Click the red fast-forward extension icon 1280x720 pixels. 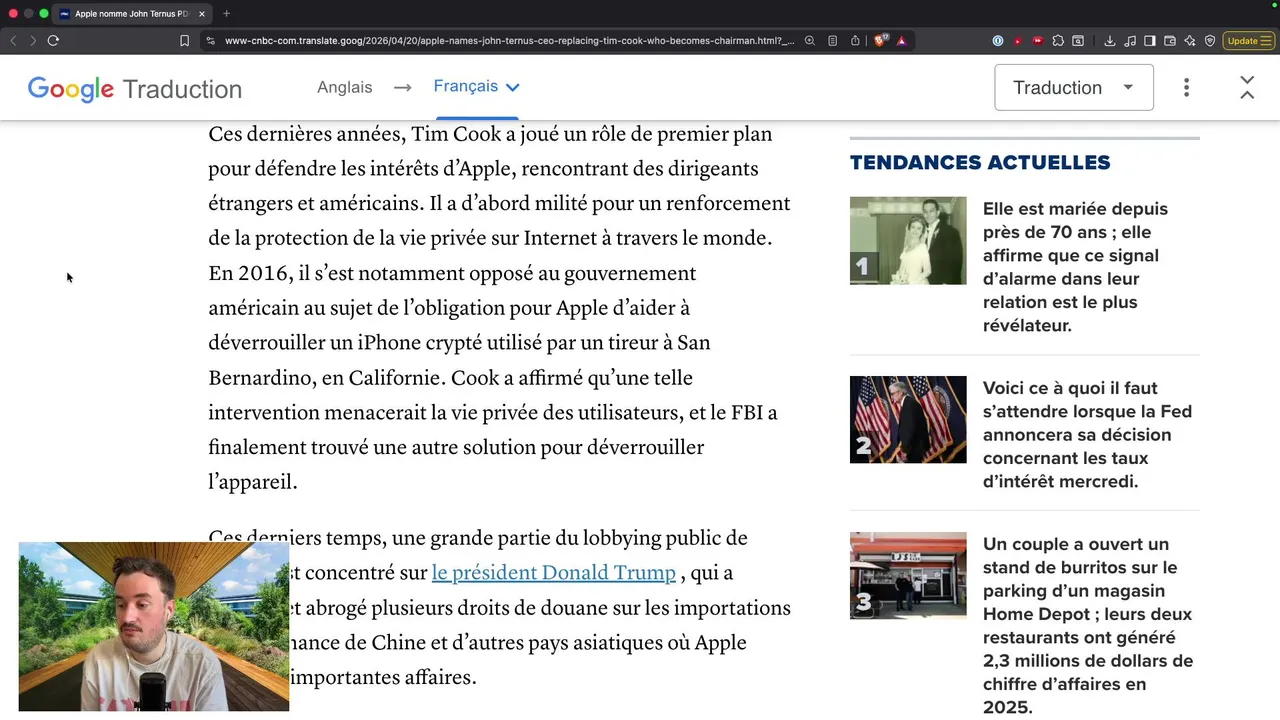[x=1038, y=41]
